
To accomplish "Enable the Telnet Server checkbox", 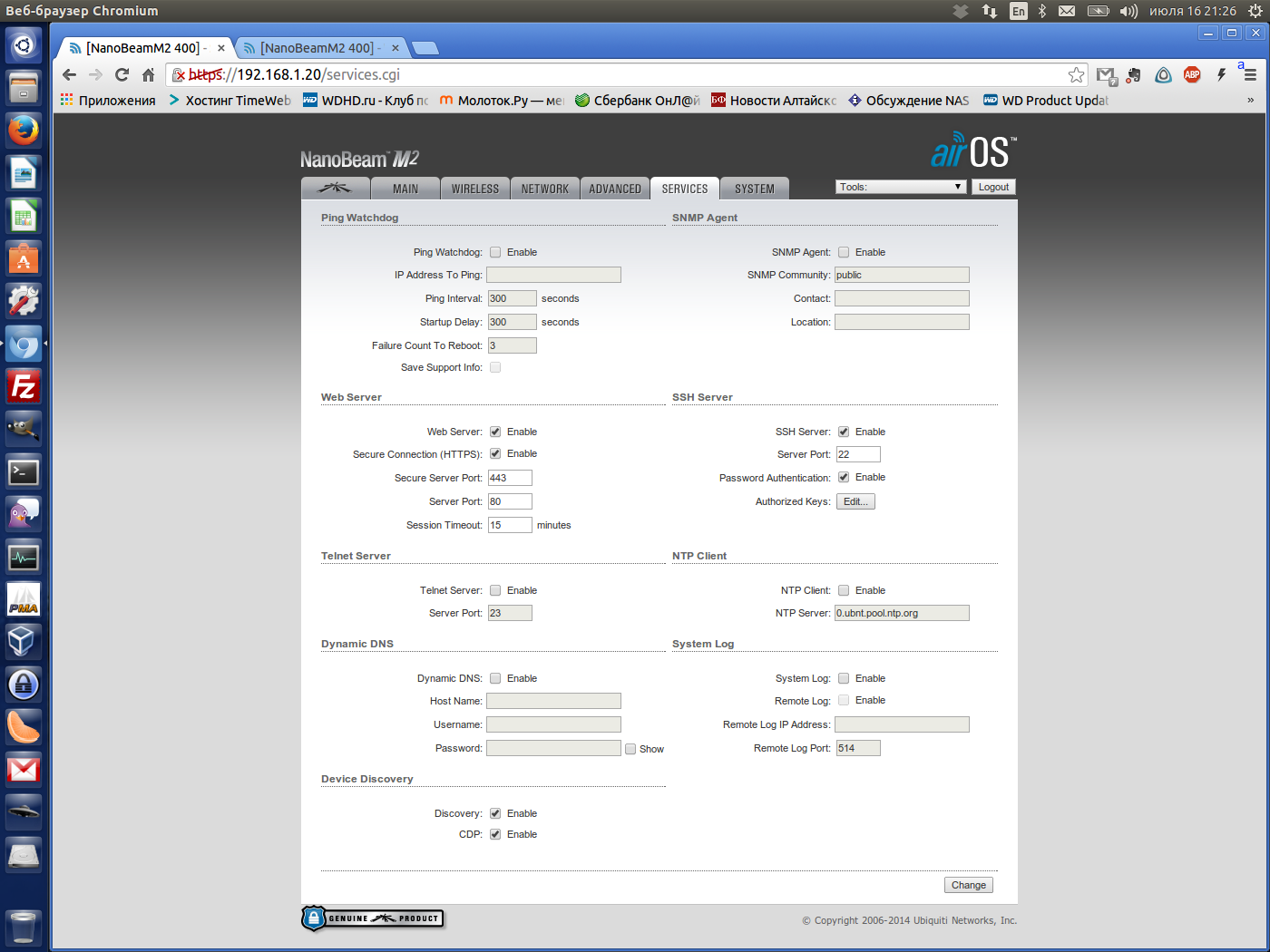I will coord(495,590).
